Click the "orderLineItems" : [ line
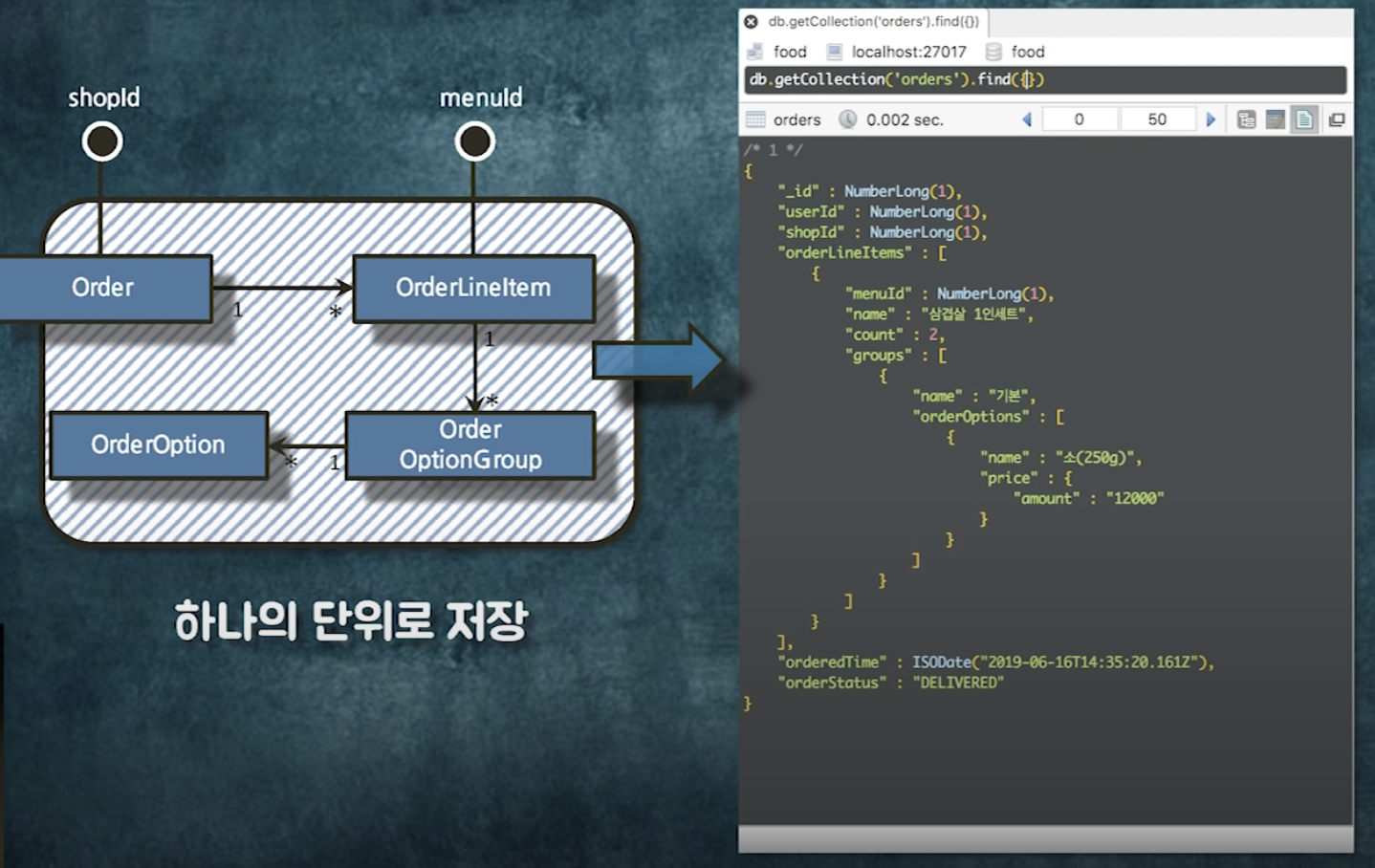1375x868 pixels. [x=862, y=252]
